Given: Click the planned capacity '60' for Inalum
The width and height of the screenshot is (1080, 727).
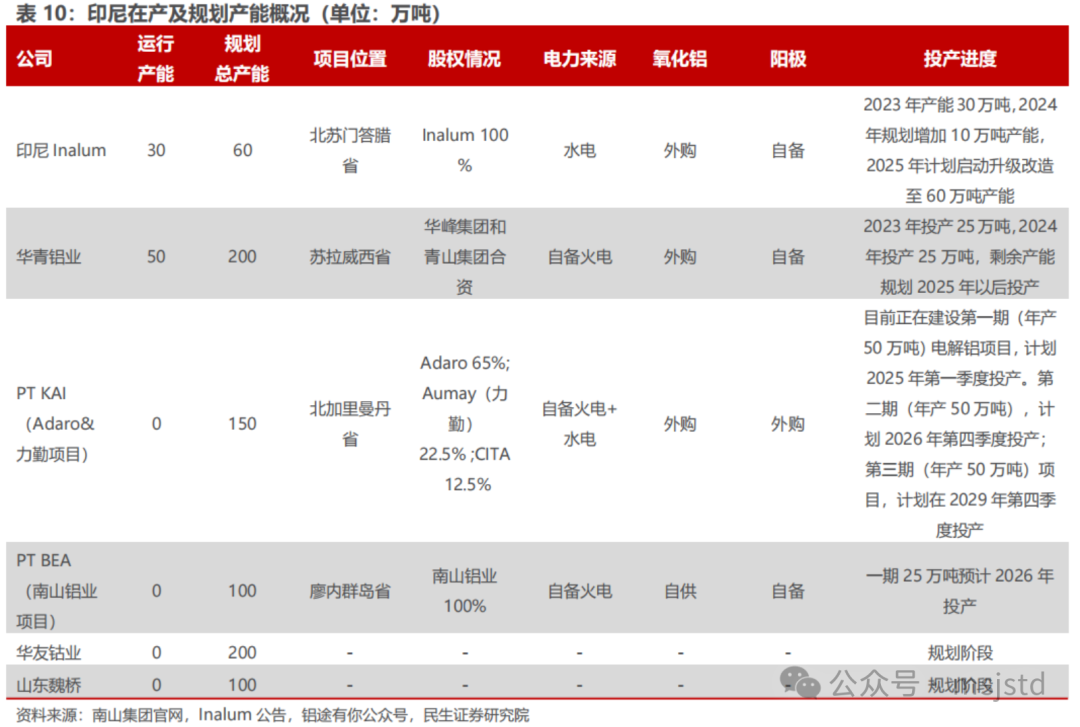Looking at the screenshot, I should pos(242,150).
